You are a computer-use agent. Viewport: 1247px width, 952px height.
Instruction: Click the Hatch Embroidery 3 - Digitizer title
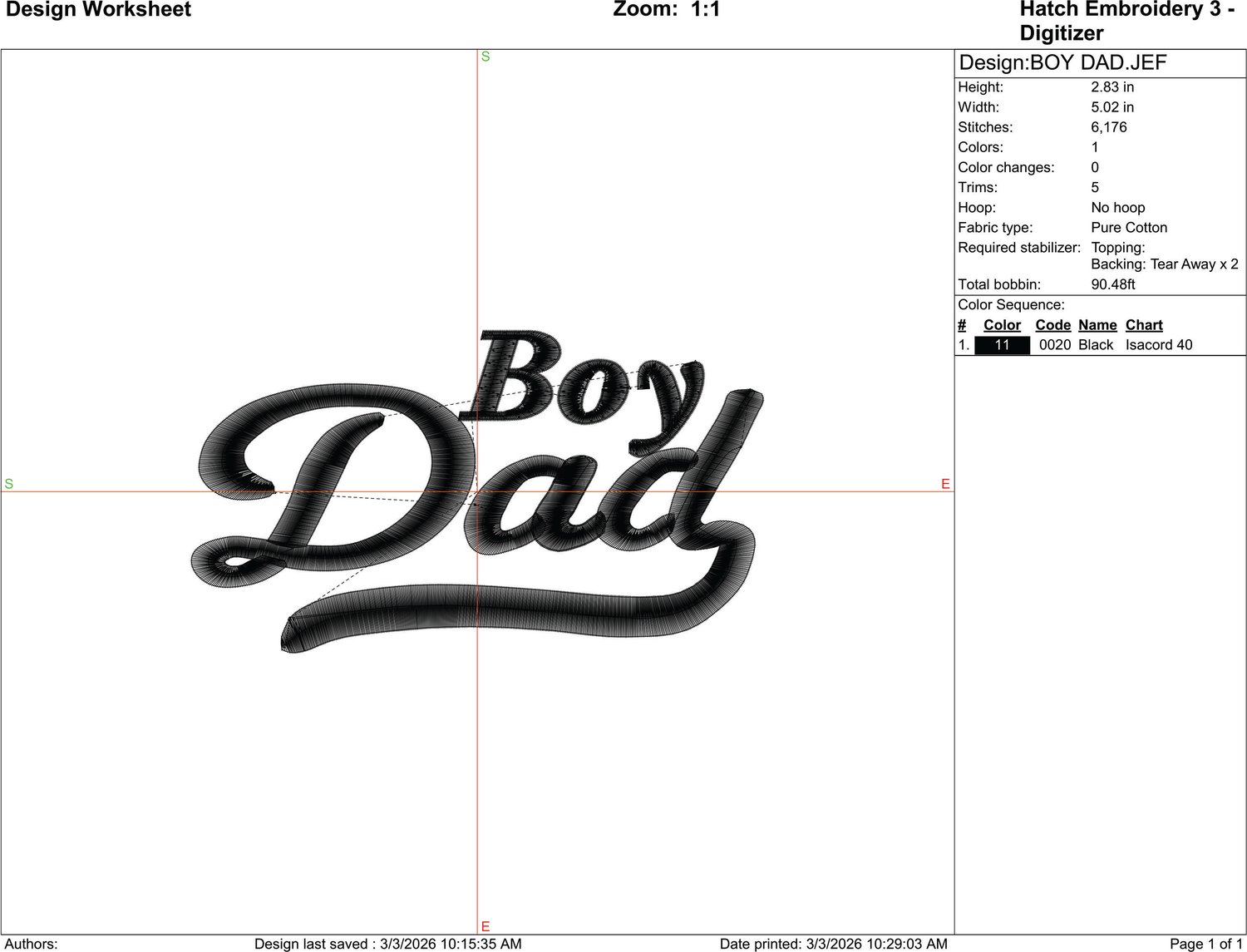1126,22
